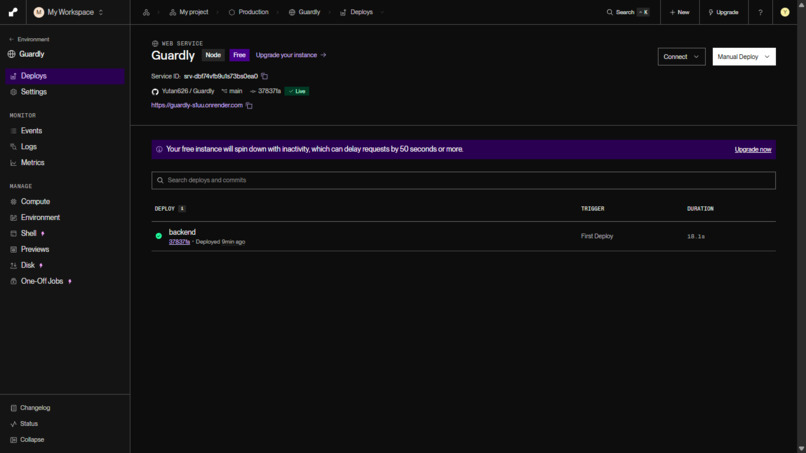Open Production breadcrumb
The image size is (806, 453).
click(248, 12)
